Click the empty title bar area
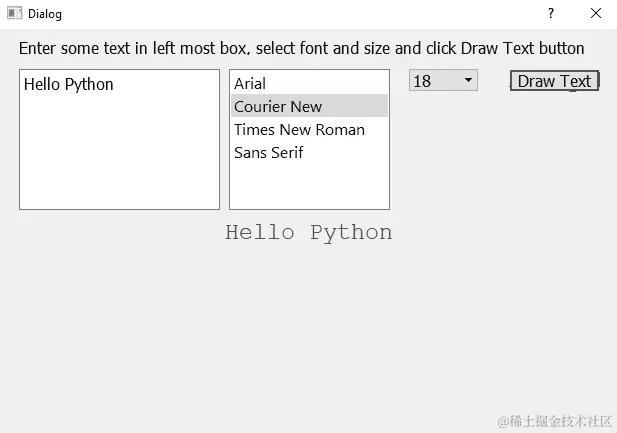Screen dimensions: 617x433 300,14
